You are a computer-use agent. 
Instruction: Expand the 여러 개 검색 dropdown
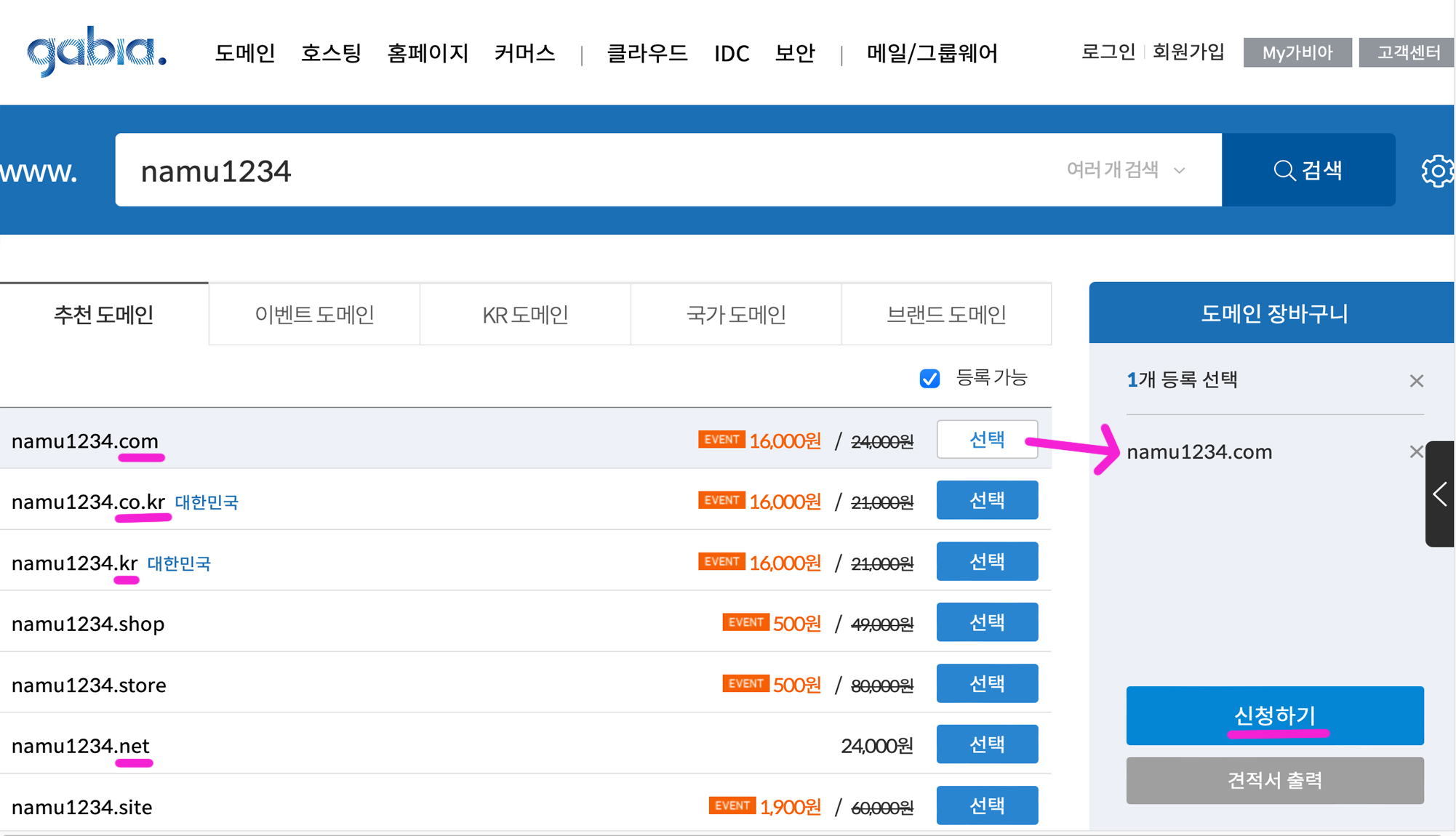[x=1125, y=170]
